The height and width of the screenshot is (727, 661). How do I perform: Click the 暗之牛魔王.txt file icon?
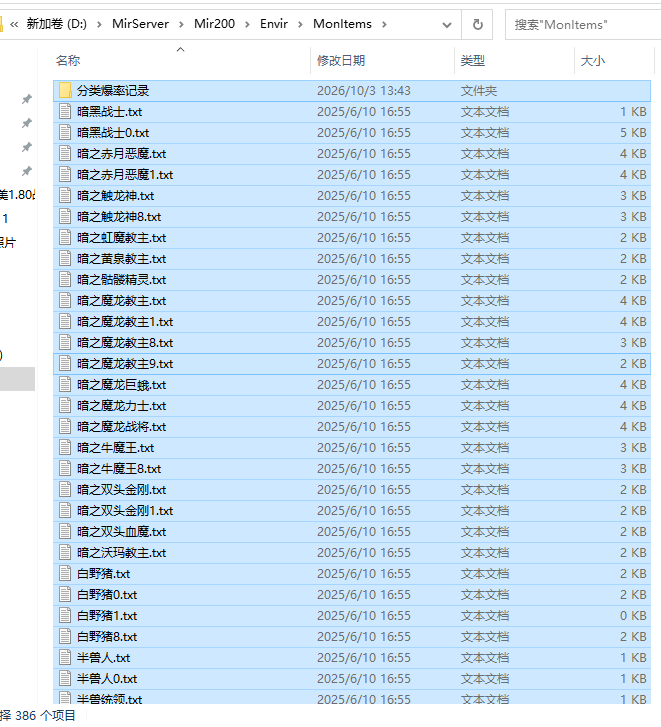(65, 447)
